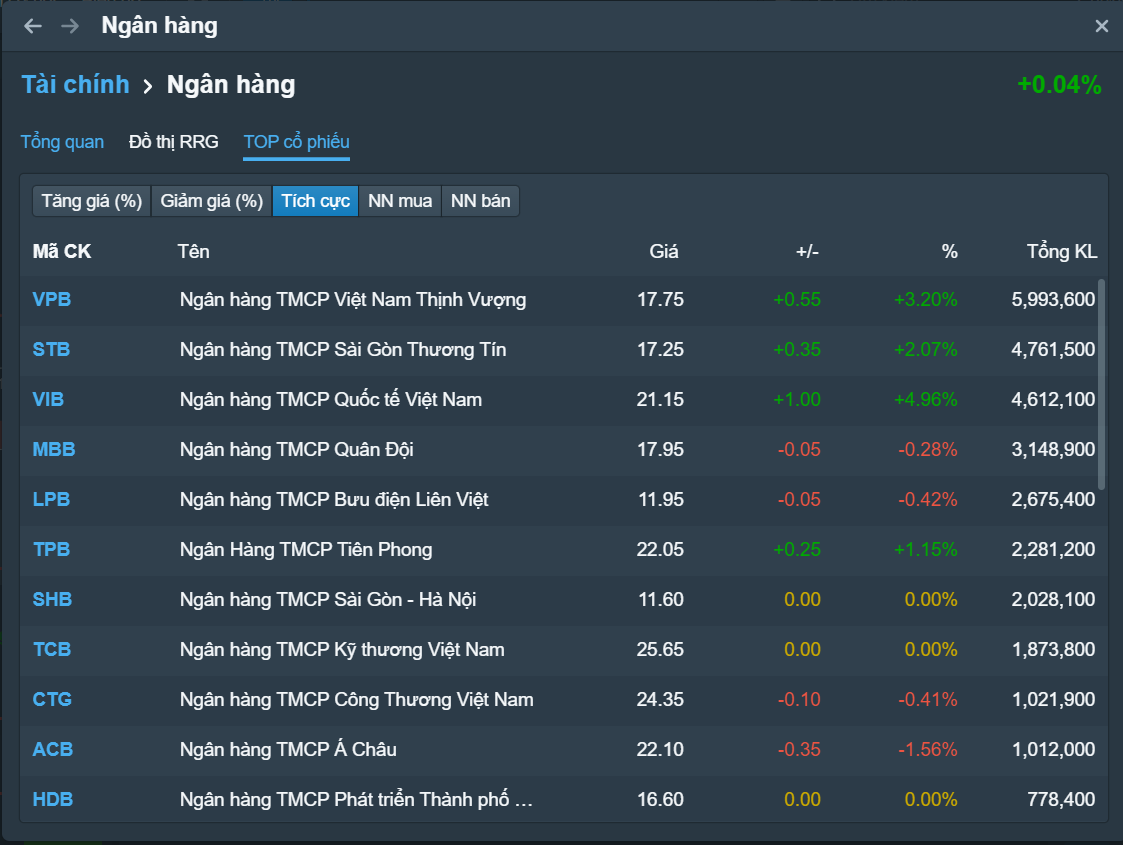This screenshot has height=845, width=1123.
Task: Open the MBB stock ticker
Action: coord(54,450)
